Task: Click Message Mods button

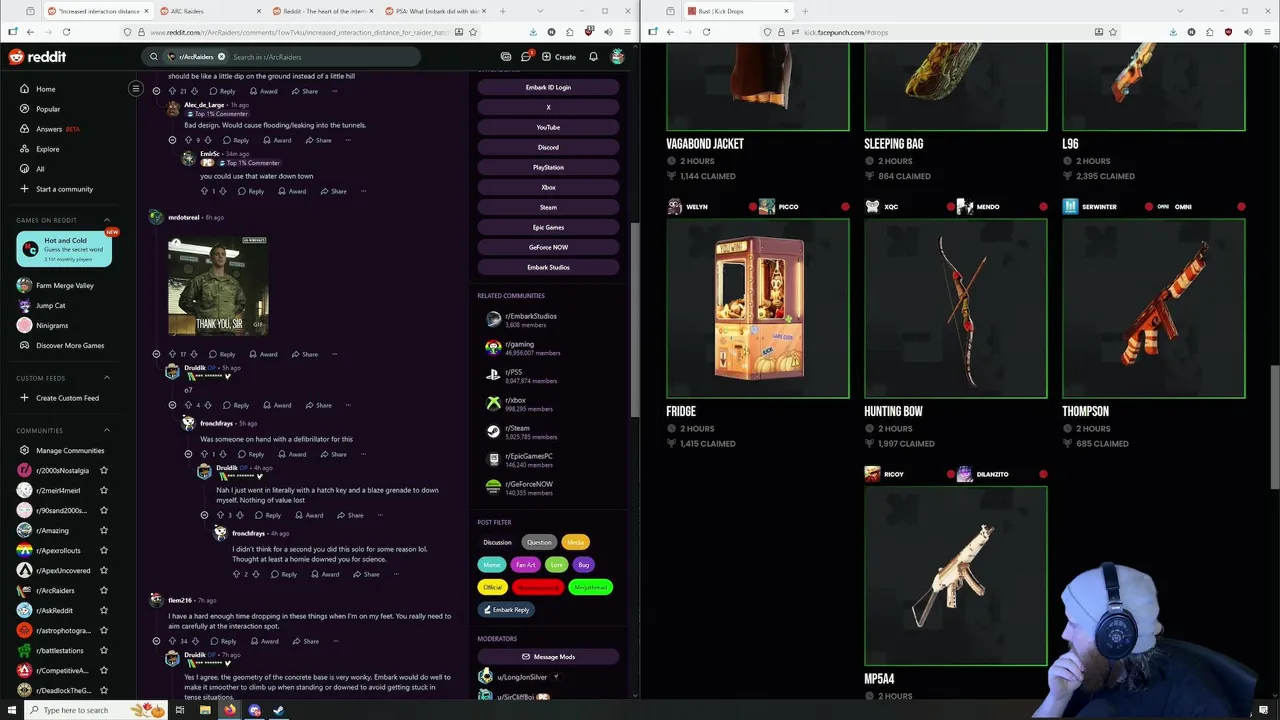Action: click(548, 657)
